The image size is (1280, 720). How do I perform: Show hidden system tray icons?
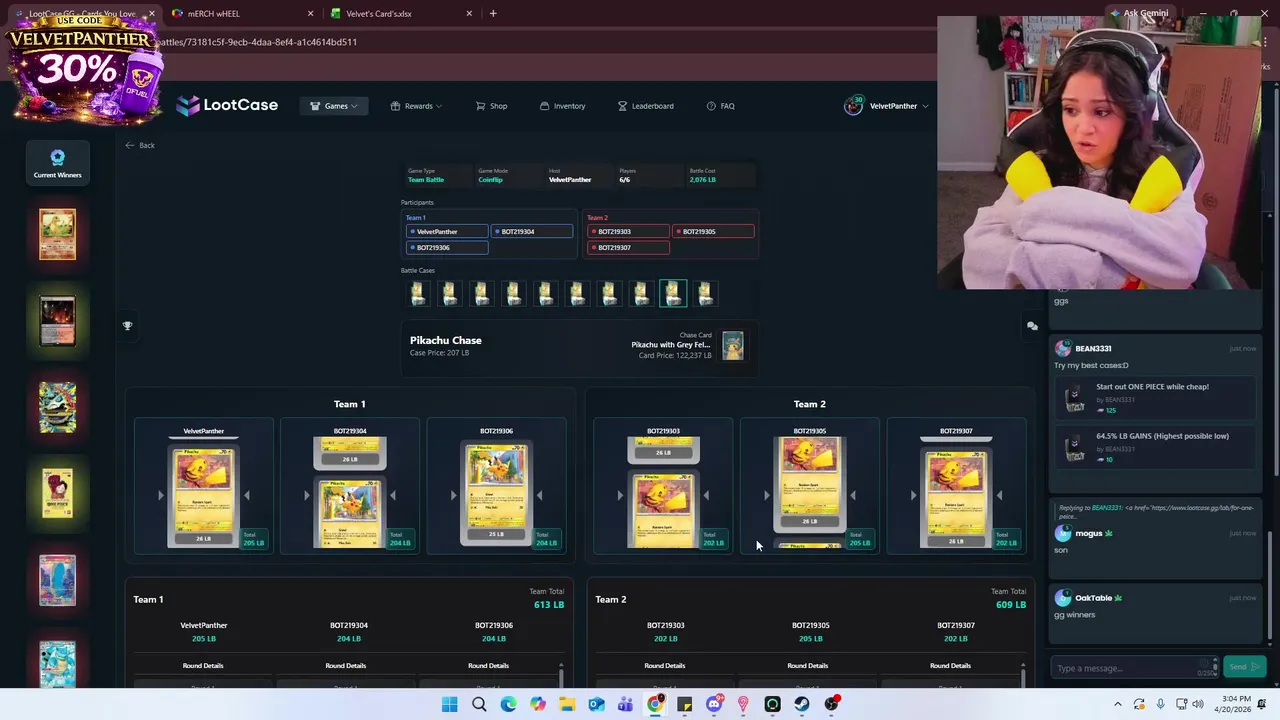coord(1118,704)
